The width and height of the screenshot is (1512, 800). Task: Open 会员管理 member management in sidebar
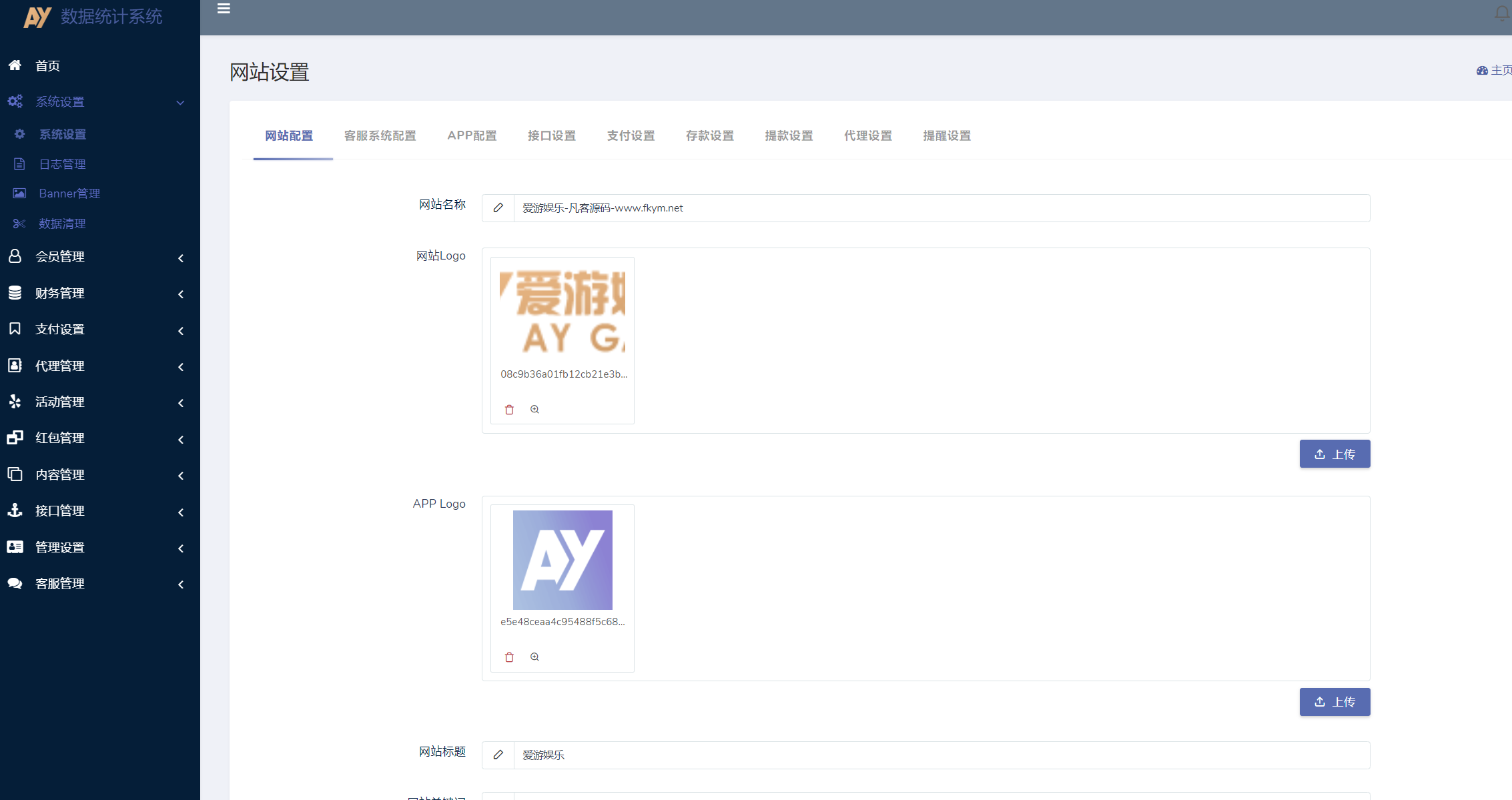pos(60,256)
